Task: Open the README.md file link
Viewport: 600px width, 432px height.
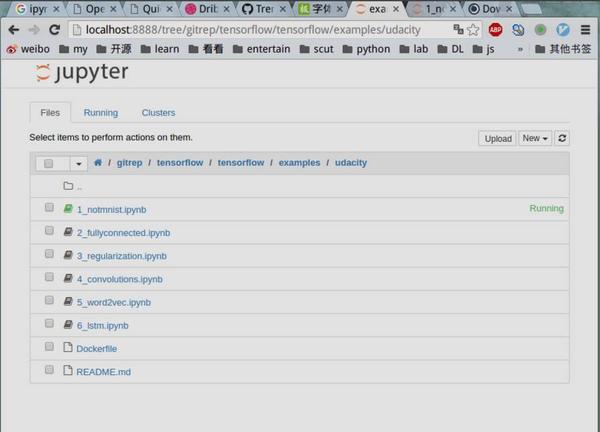Action: (103, 372)
